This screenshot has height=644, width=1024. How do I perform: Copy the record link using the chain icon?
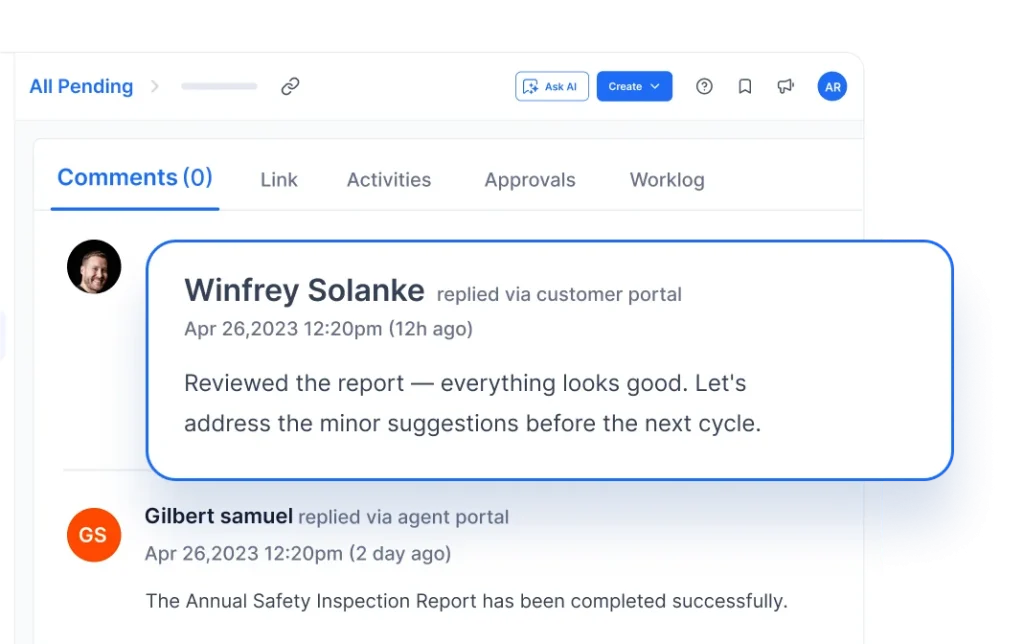pyautogui.click(x=290, y=87)
